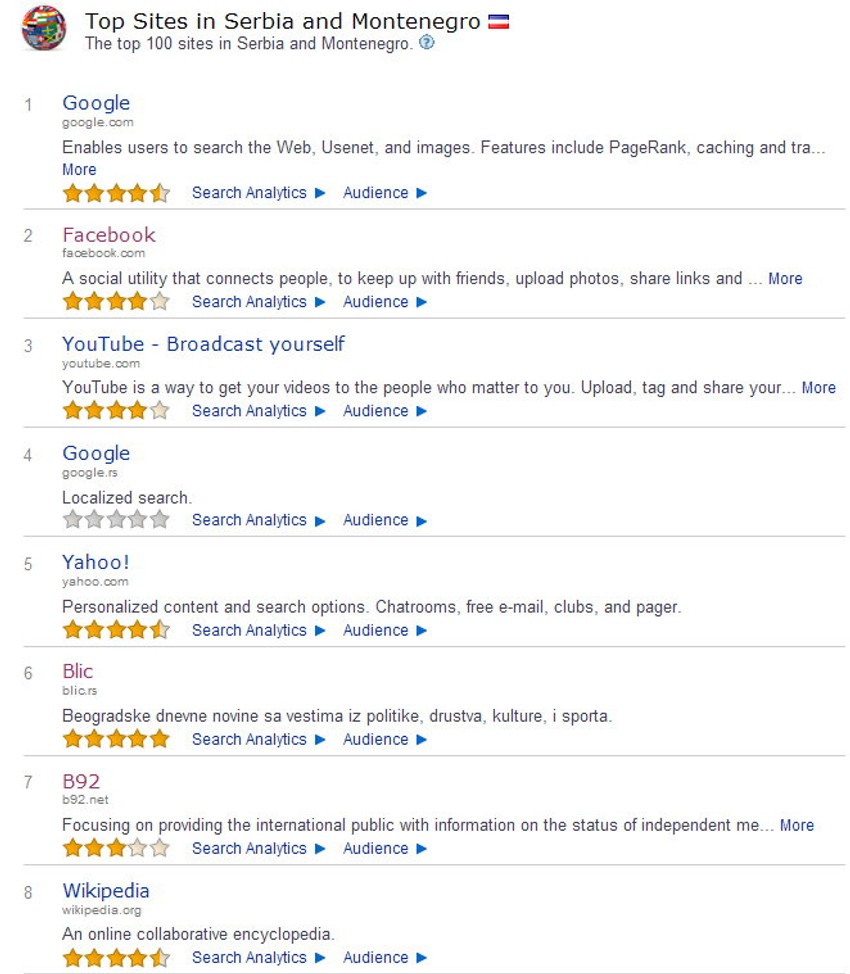The width and height of the screenshot is (850, 974).
Task: Expand the google.com description with More
Action: (x=79, y=170)
